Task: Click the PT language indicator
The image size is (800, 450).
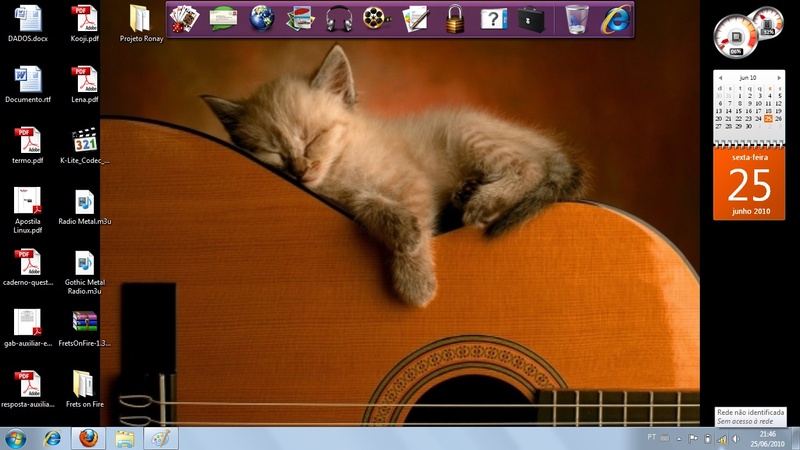Action: pyautogui.click(x=652, y=437)
